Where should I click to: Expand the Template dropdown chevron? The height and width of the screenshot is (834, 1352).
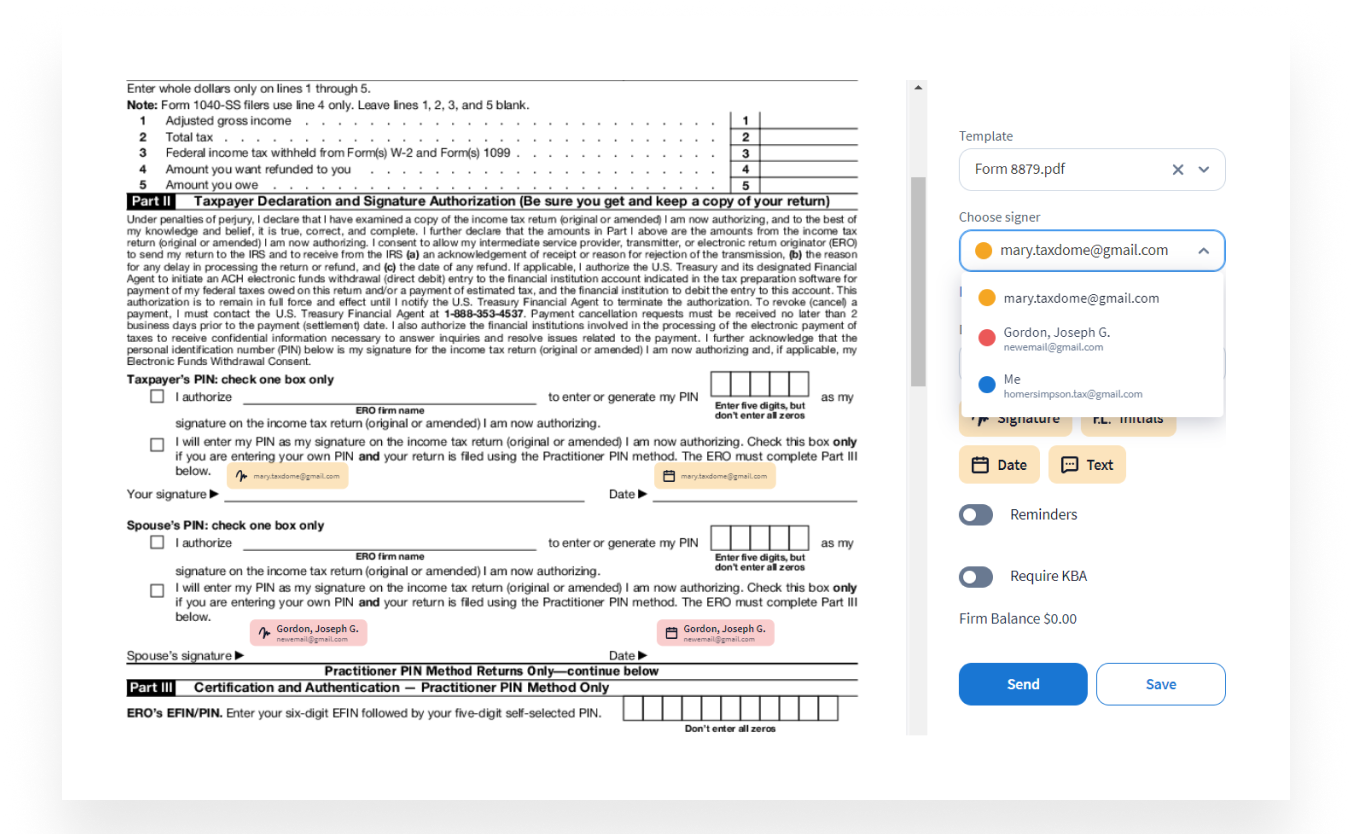point(1204,170)
